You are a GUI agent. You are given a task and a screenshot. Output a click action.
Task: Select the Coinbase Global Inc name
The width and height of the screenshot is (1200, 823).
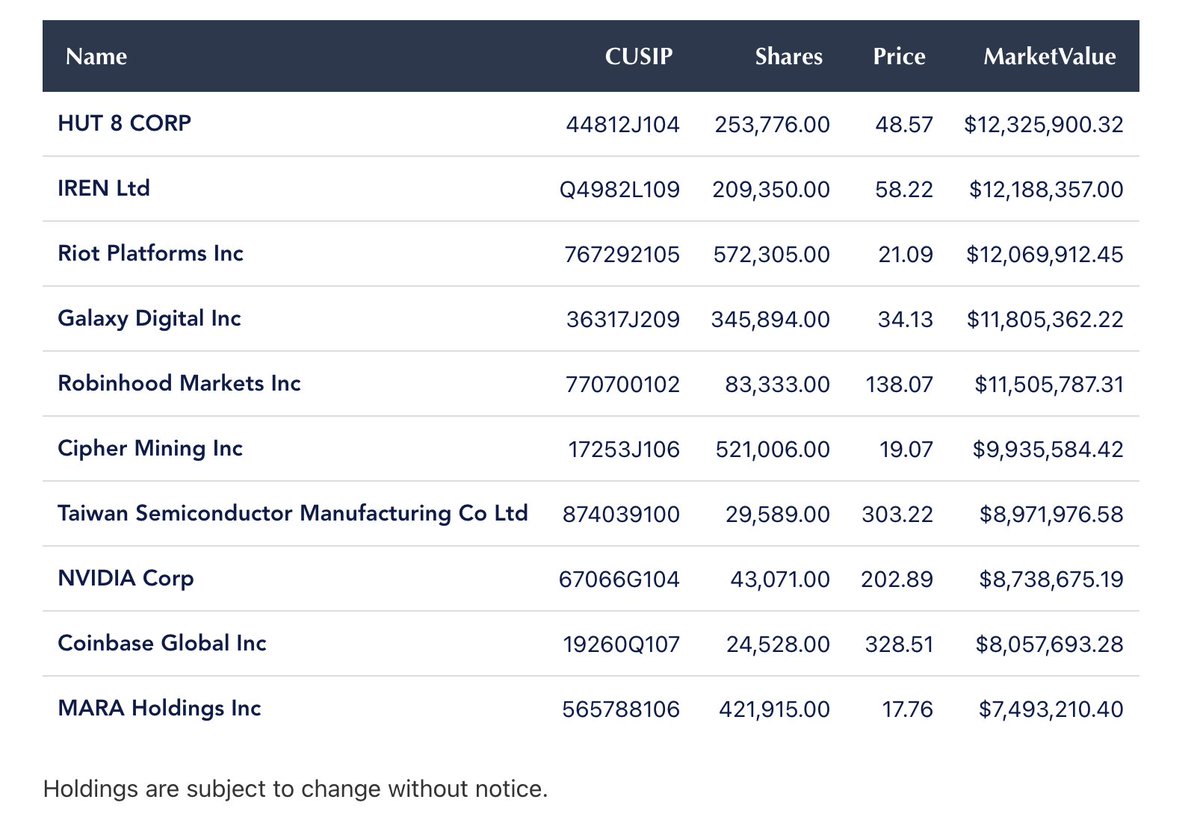162,643
